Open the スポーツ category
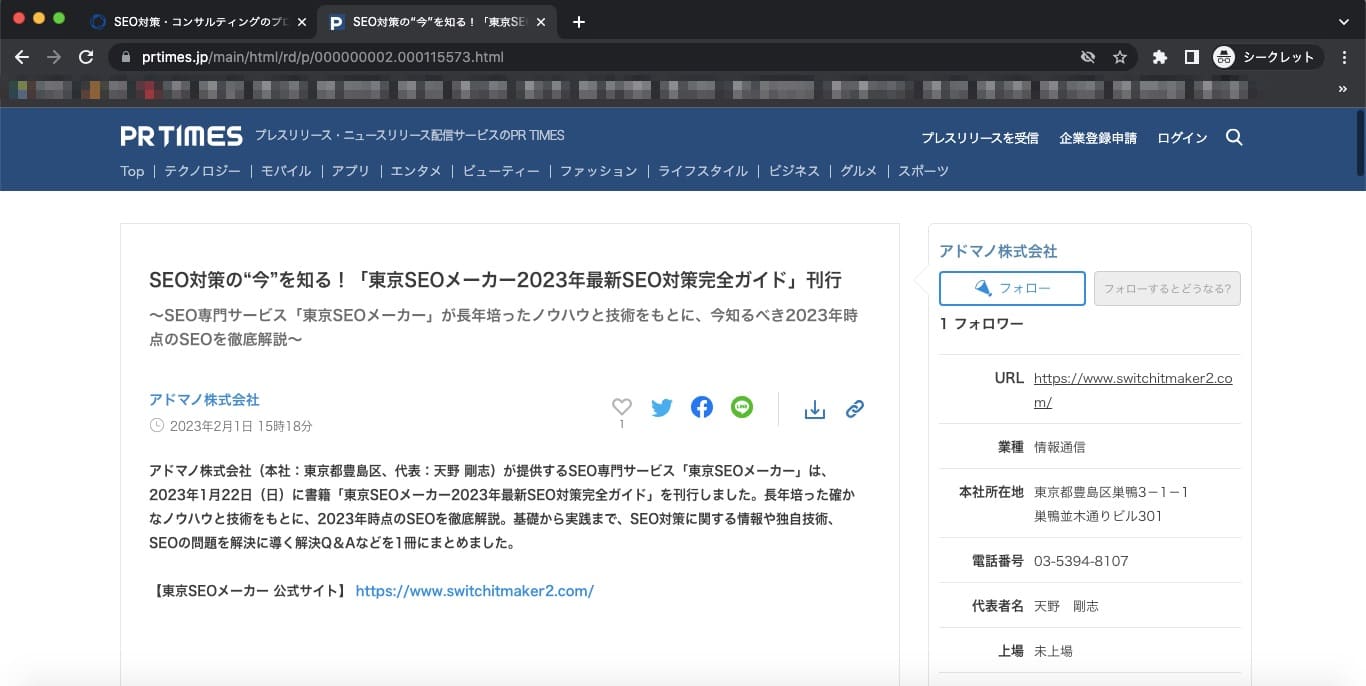 (x=923, y=171)
